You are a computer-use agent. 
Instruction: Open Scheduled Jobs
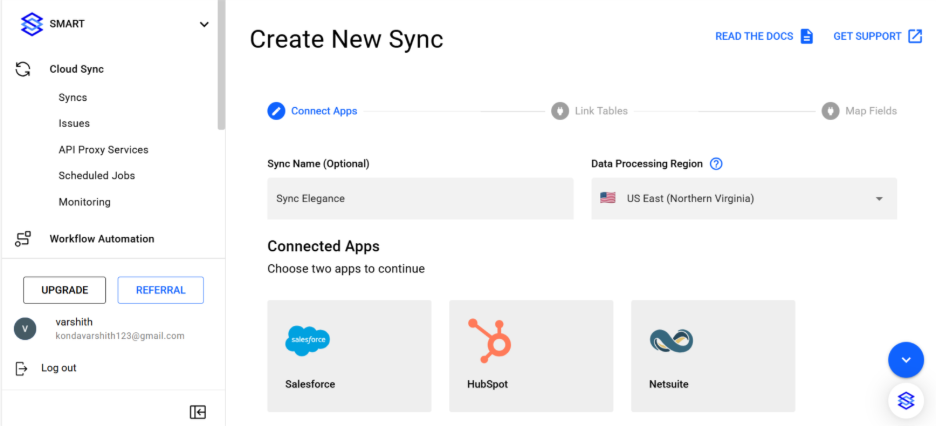[x=97, y=176]
